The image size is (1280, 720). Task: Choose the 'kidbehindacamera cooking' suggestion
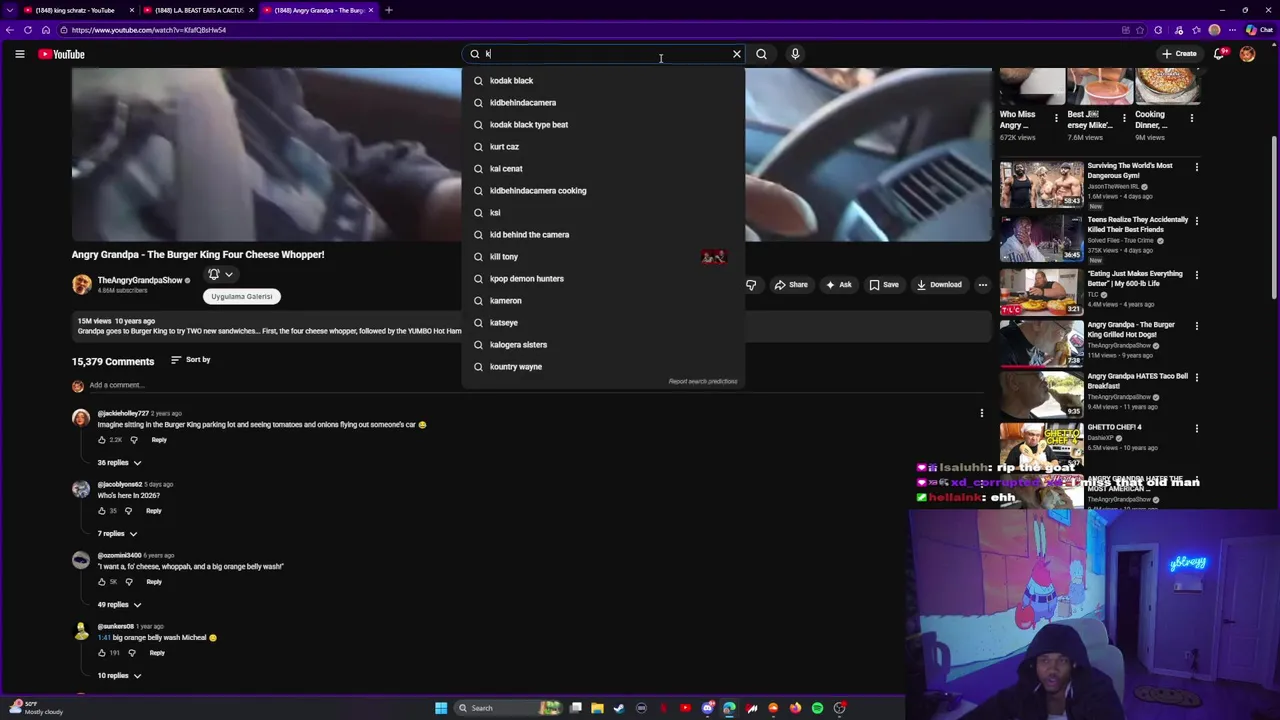click(x=603, y=190)
